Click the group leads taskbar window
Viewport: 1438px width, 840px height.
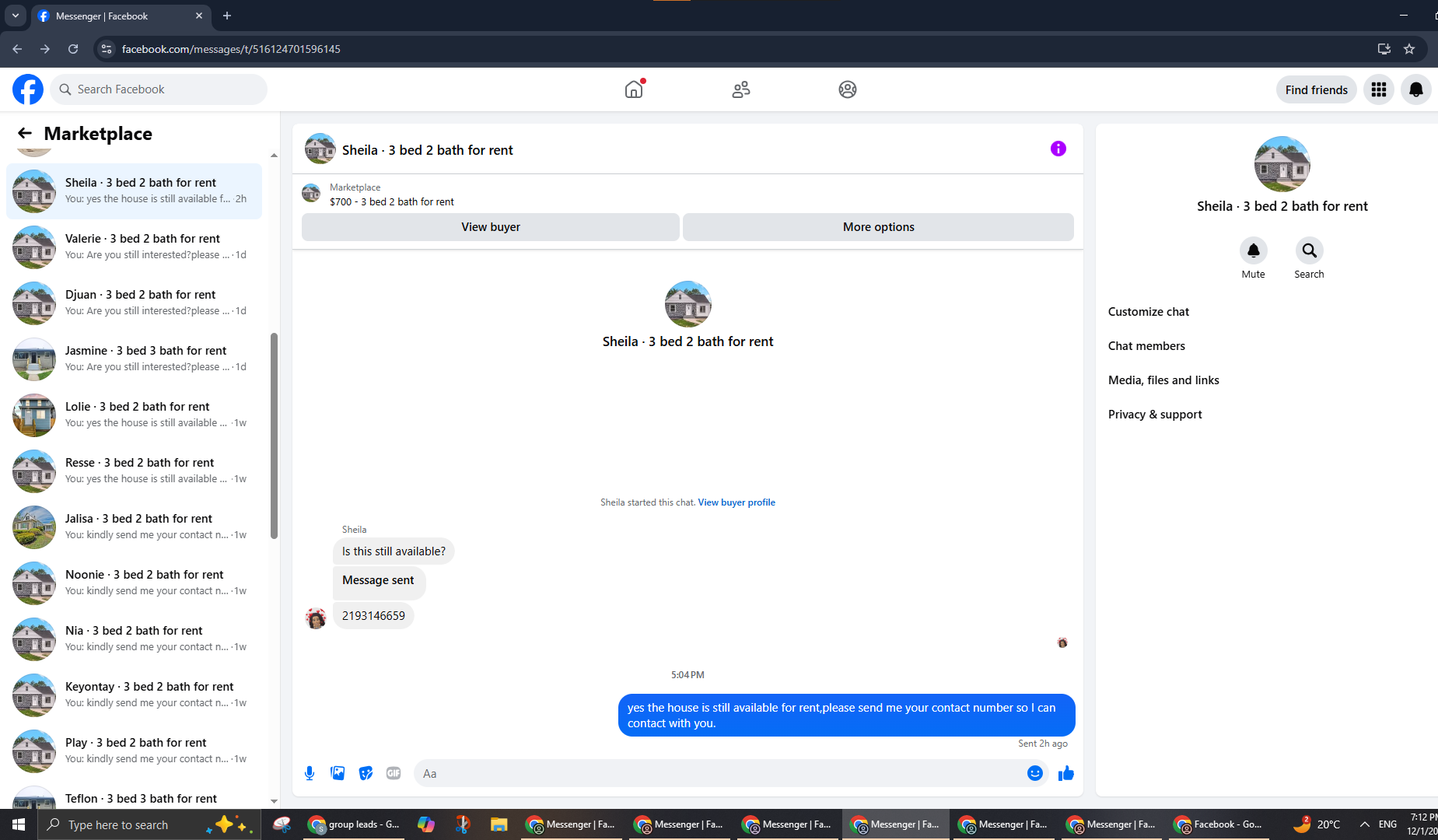pos(354,824)
